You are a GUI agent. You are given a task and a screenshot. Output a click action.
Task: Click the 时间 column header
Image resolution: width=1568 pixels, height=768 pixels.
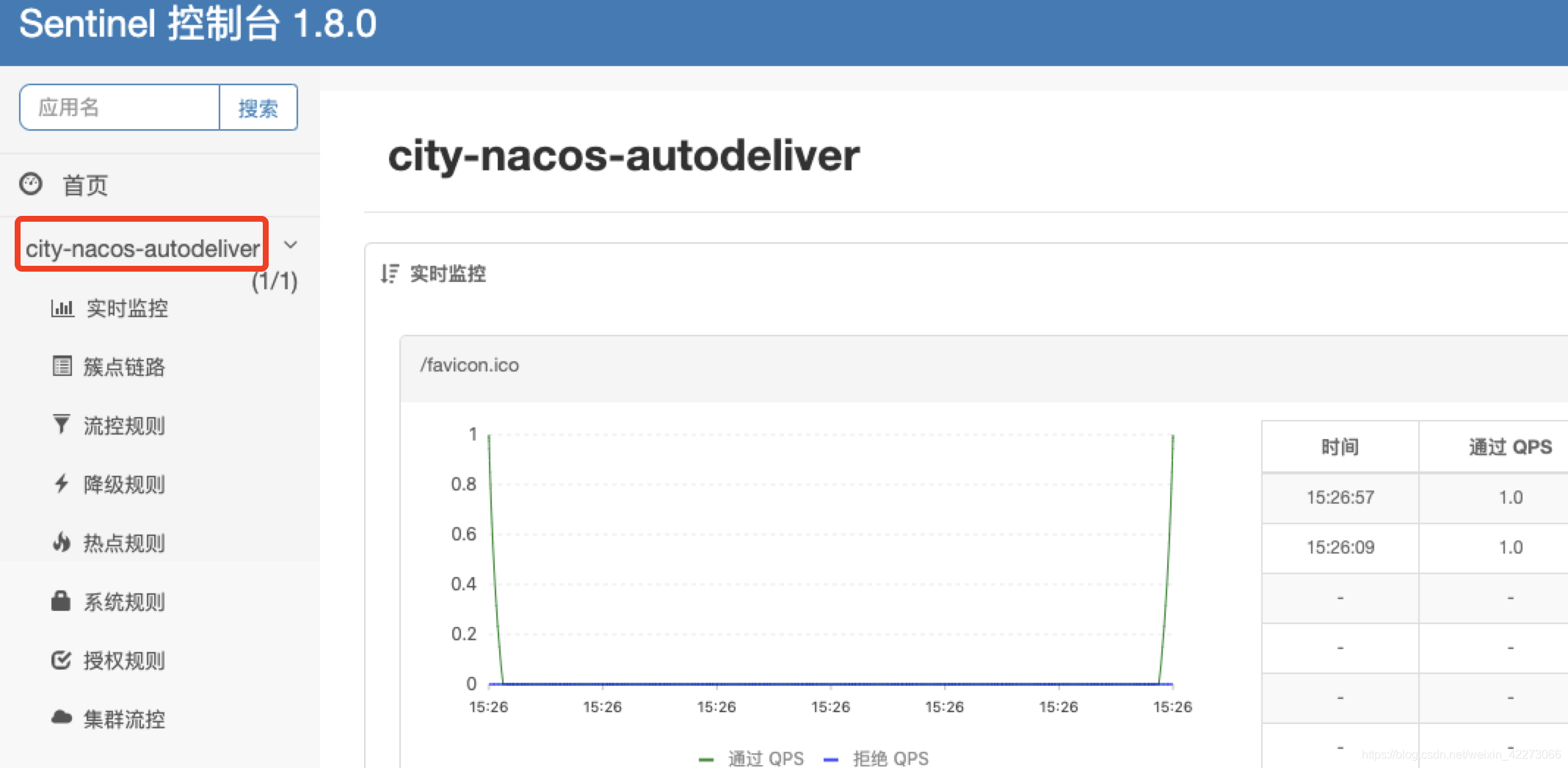pos(1340,446)
